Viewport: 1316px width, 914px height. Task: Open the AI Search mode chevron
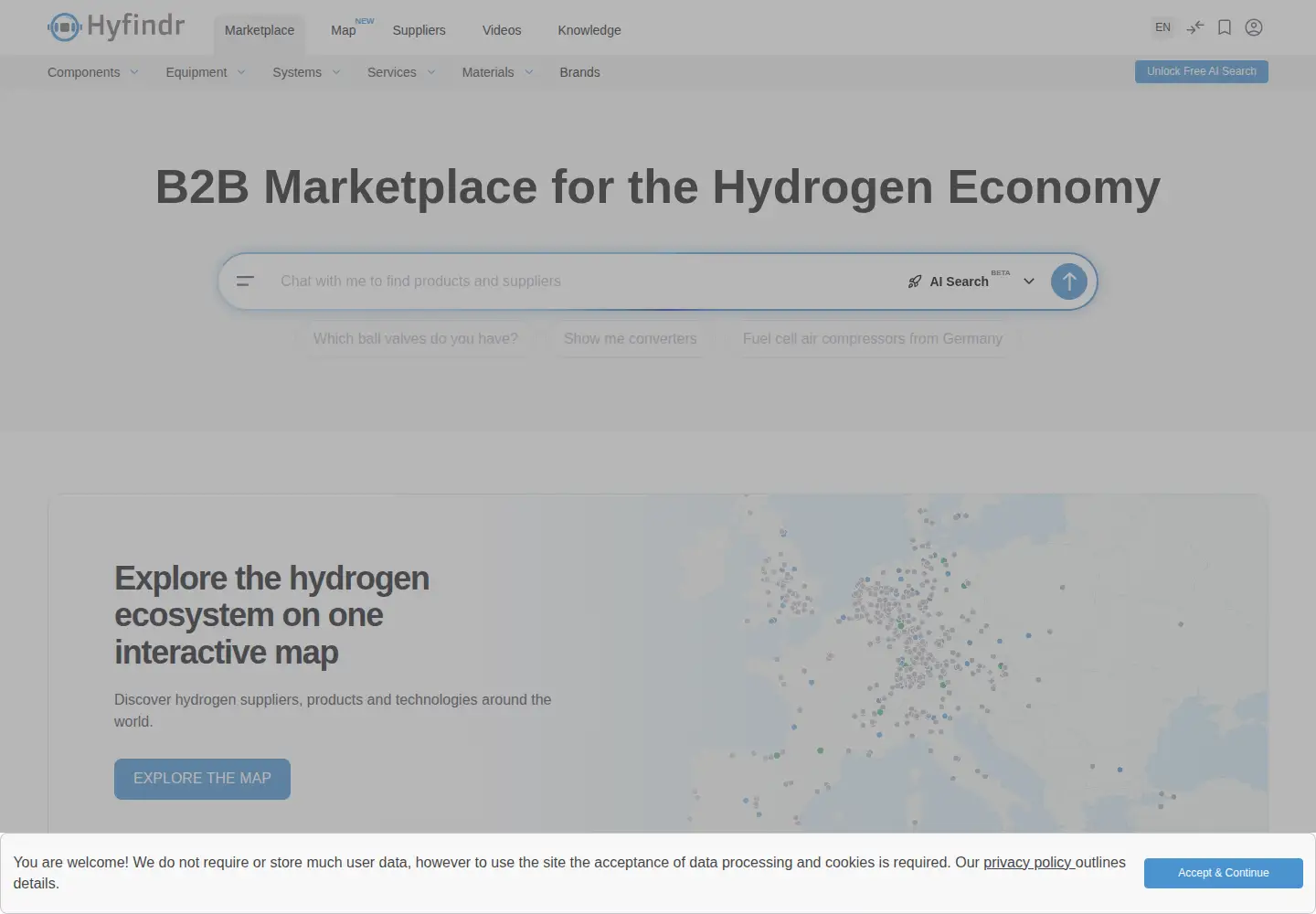coord(1029,282)
